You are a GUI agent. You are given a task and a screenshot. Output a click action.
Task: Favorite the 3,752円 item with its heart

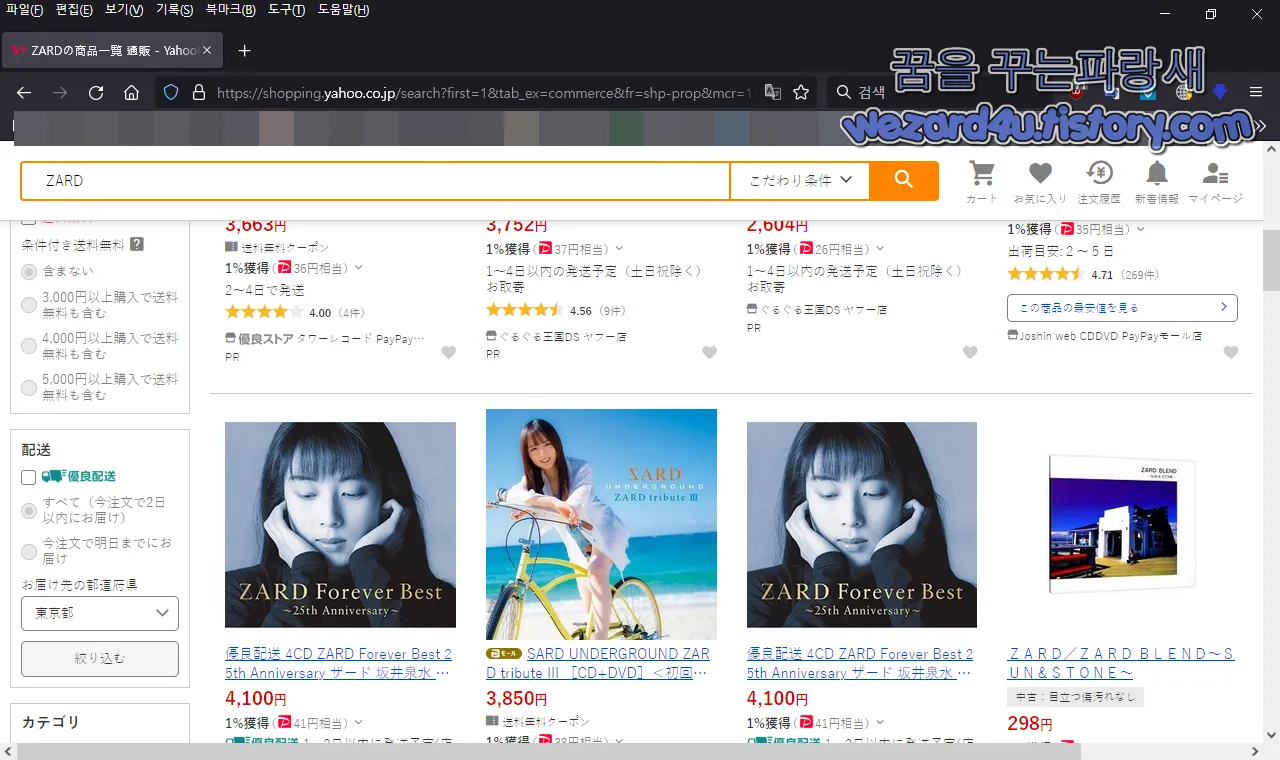pos(709,352)
